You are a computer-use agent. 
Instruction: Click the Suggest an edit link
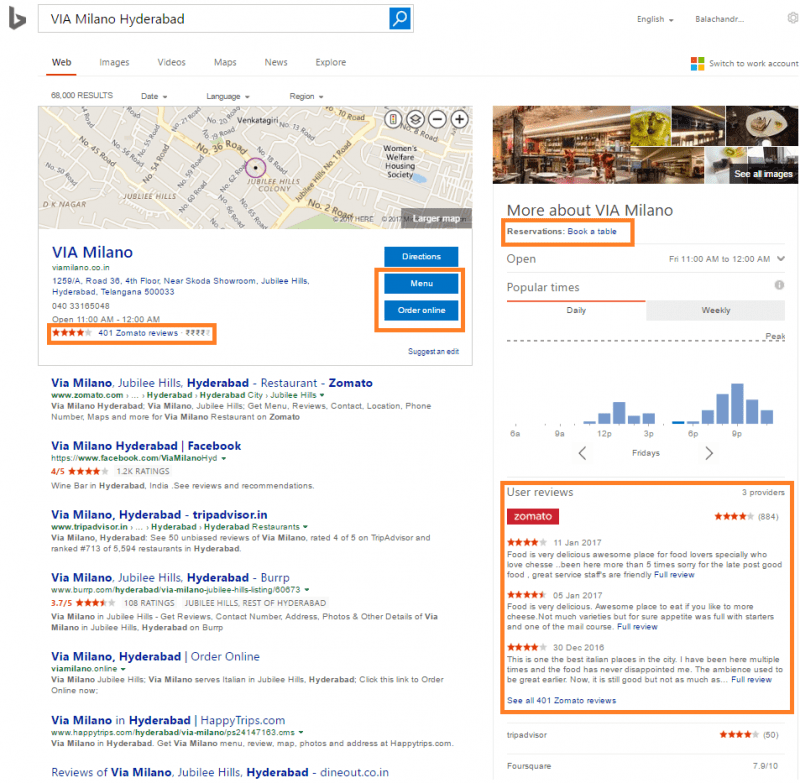click(x=433, y=351)
